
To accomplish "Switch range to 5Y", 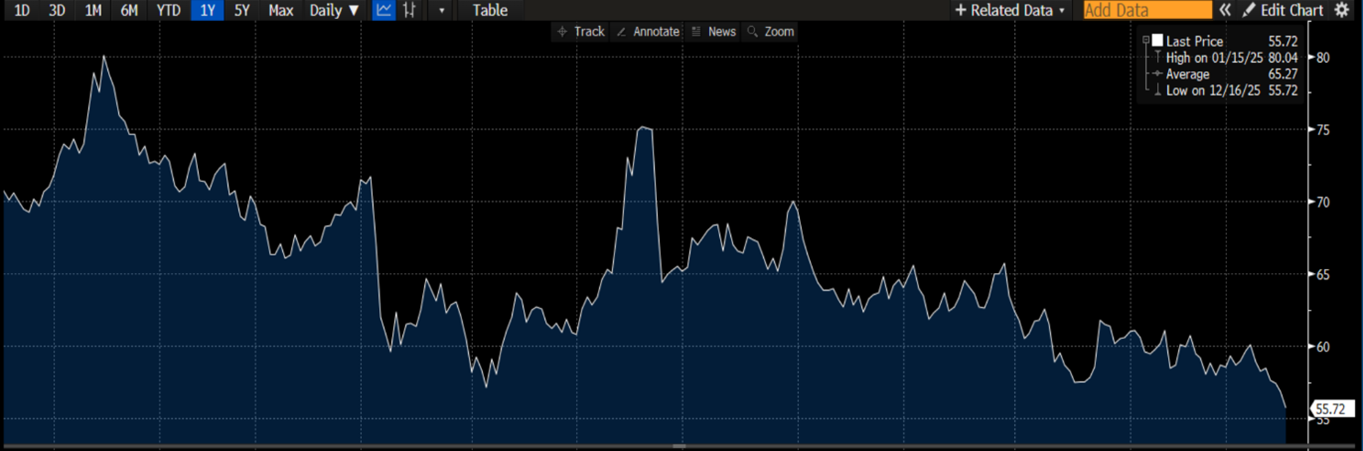I will coord(242,11).
